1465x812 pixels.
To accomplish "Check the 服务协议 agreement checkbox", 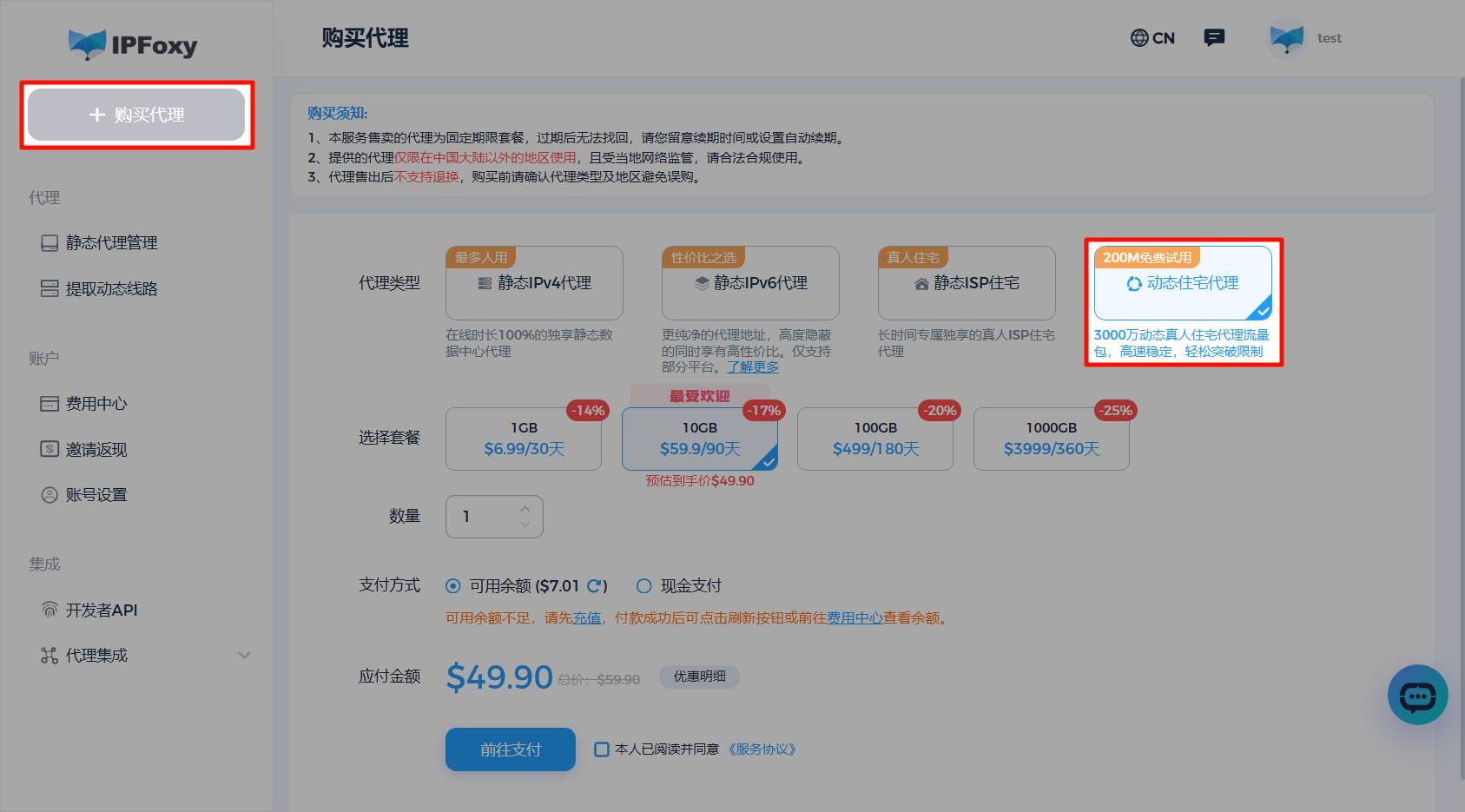I will pos(602,749).
